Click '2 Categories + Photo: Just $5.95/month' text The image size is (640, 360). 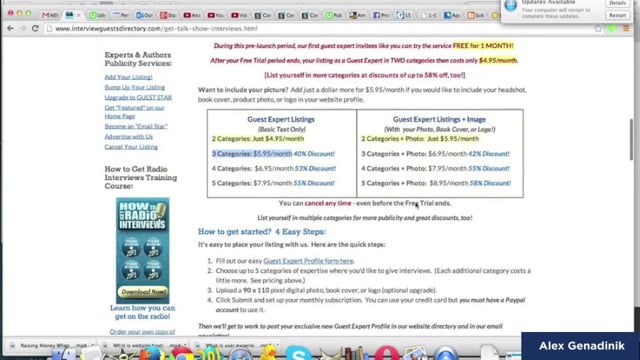tap(420, 139)
